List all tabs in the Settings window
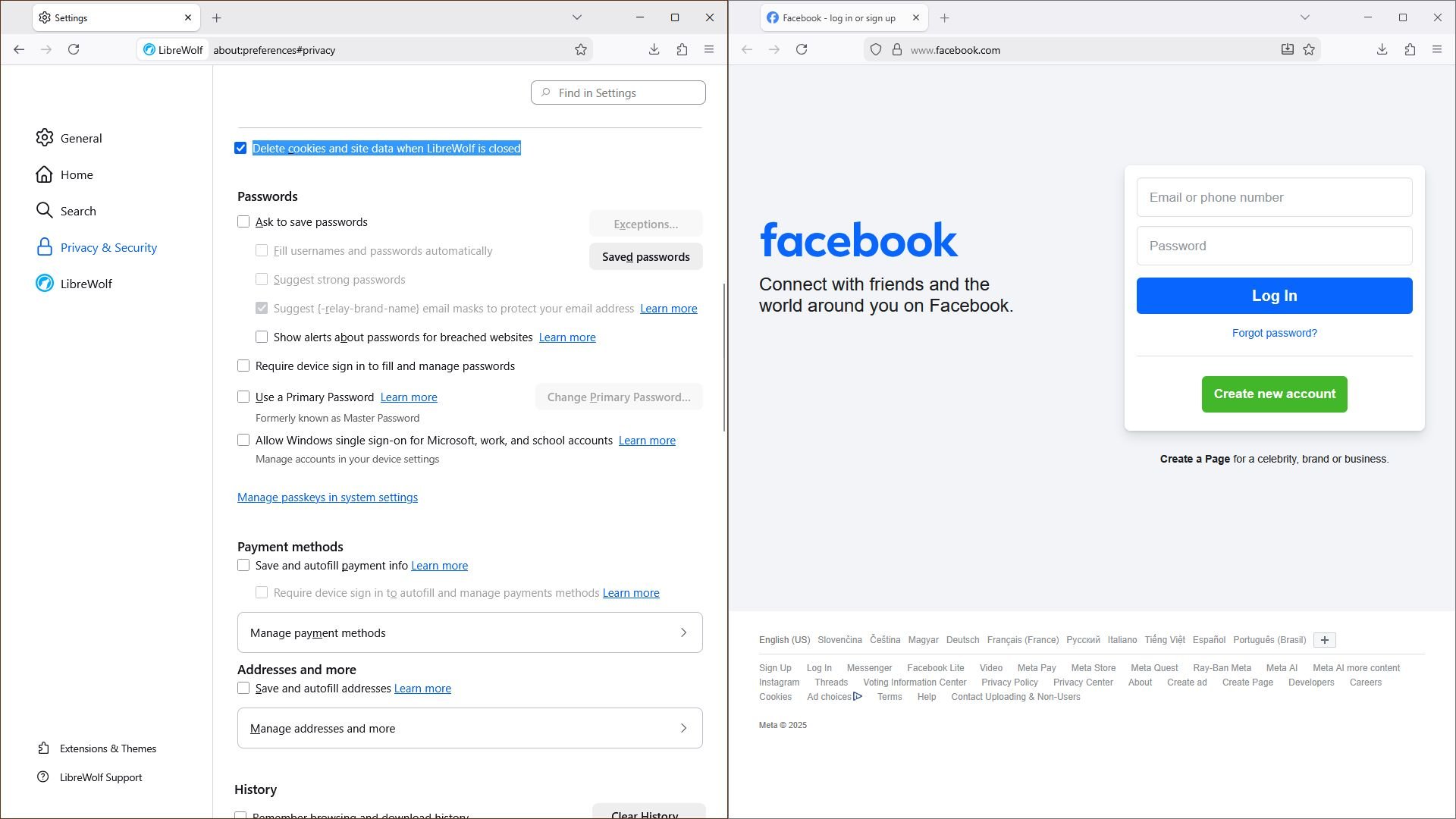Image resolution: width=1456 pixels, height=819 pixels. pyautogui.click(x=577, y=17)
